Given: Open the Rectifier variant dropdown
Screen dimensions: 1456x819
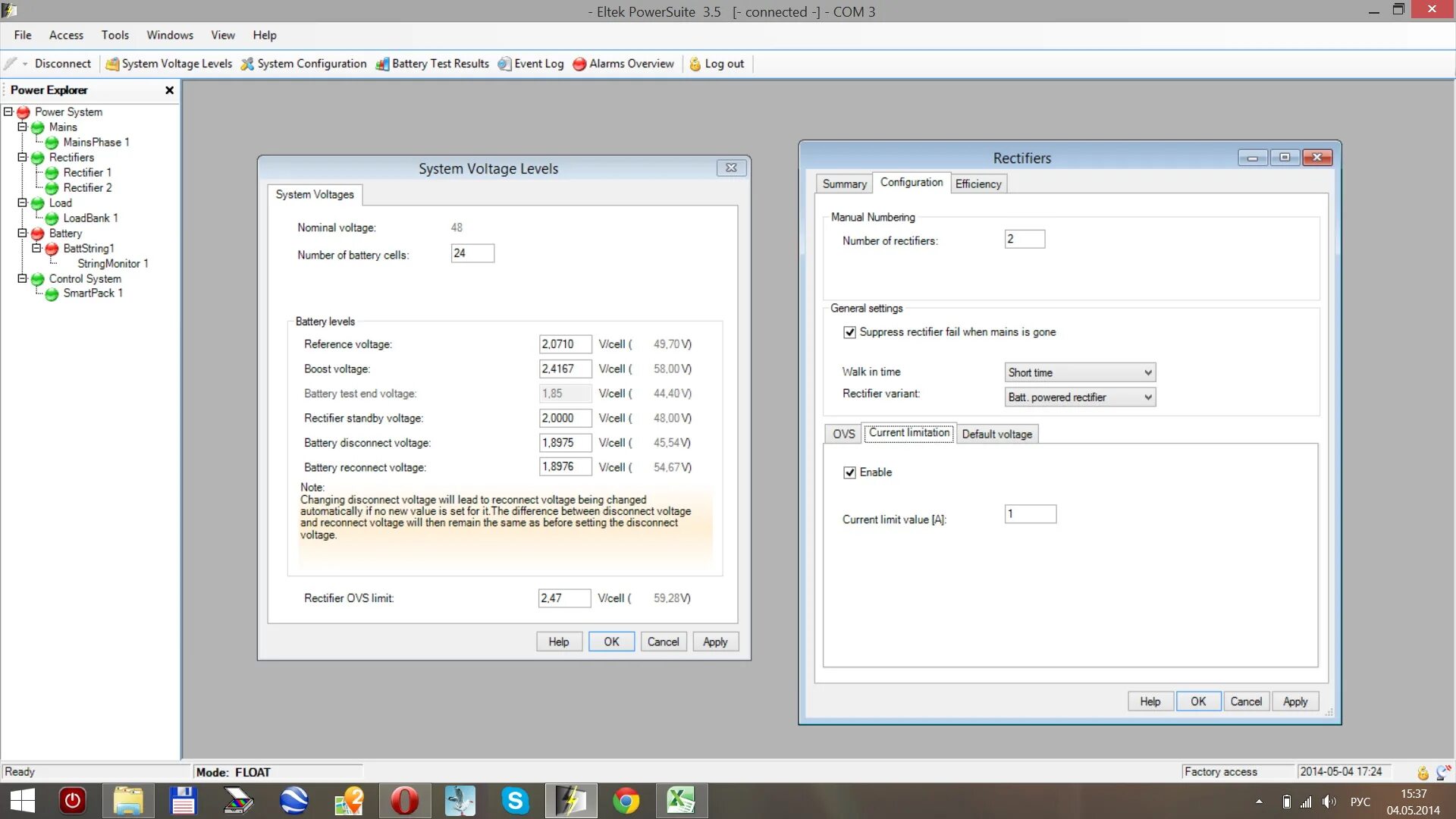Looking at the screenshot, I should point(1080,397).
